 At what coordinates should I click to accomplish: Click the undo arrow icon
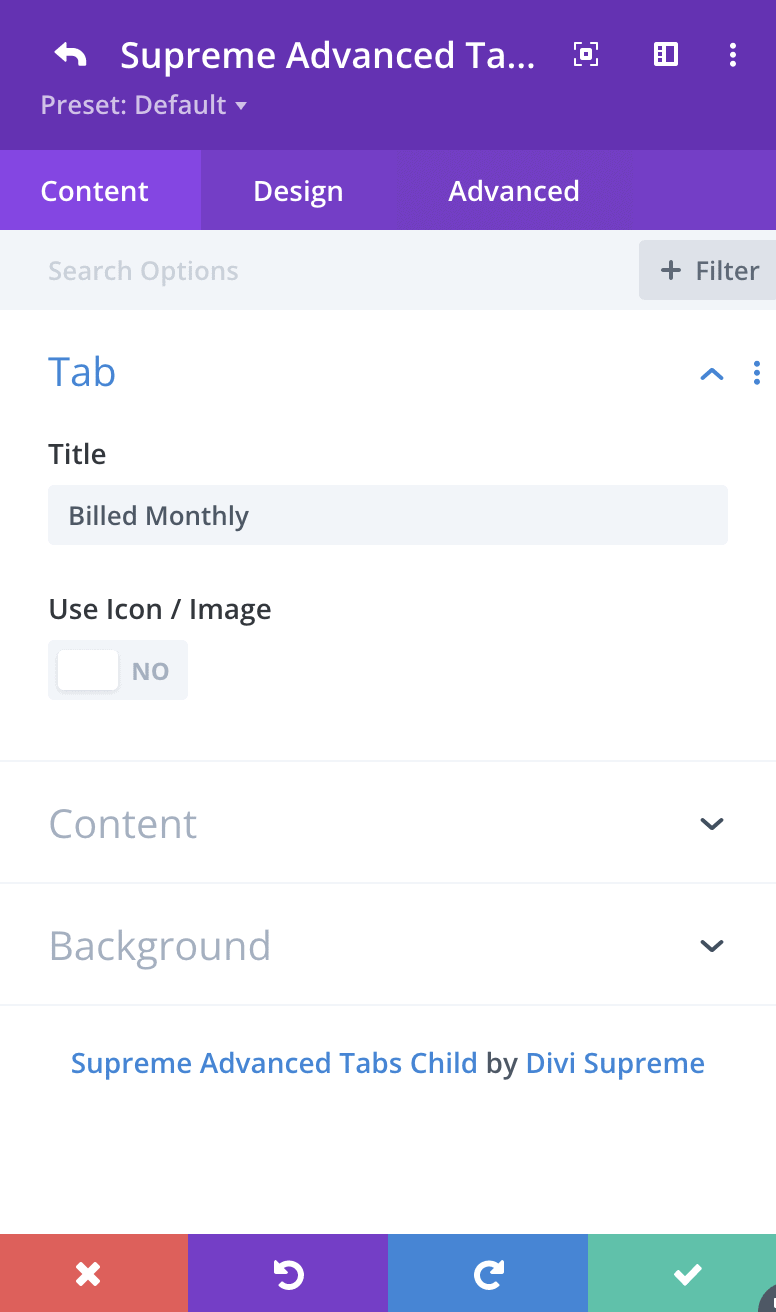(x=288, y=1273)
